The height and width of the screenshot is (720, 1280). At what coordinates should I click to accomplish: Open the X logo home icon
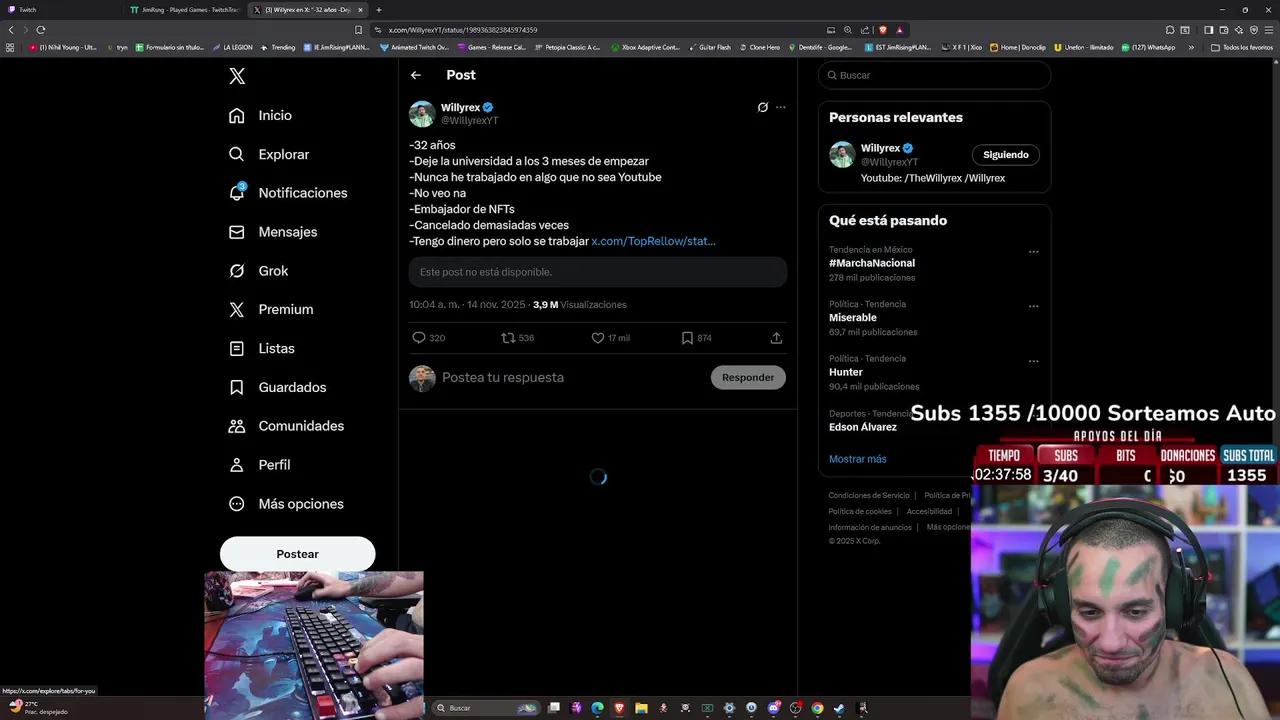click(x=237, y=76)
